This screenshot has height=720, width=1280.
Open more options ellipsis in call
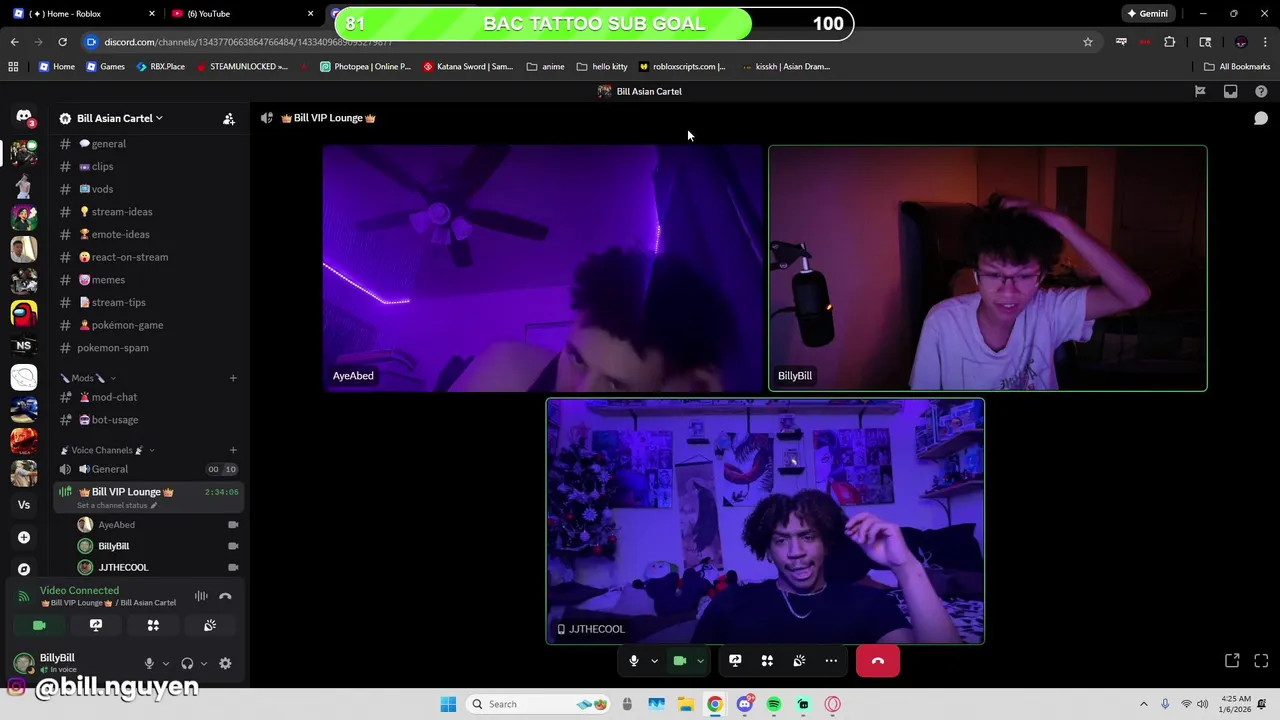click(831, 661)
